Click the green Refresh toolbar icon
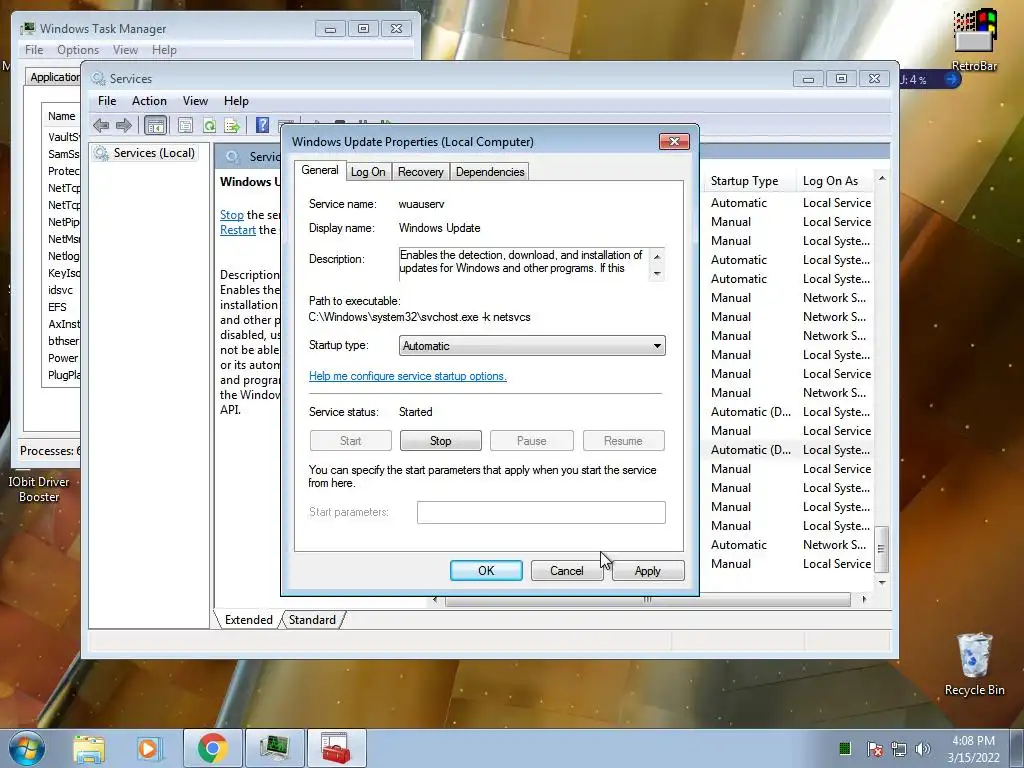The width and height of the screenshot is (1024, 768). [209, 125]
